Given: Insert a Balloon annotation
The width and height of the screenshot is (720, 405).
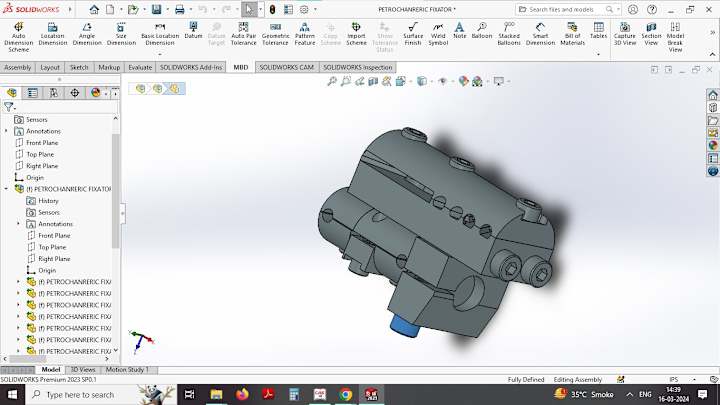Looking at the screenshot, I should click(482, 30).
